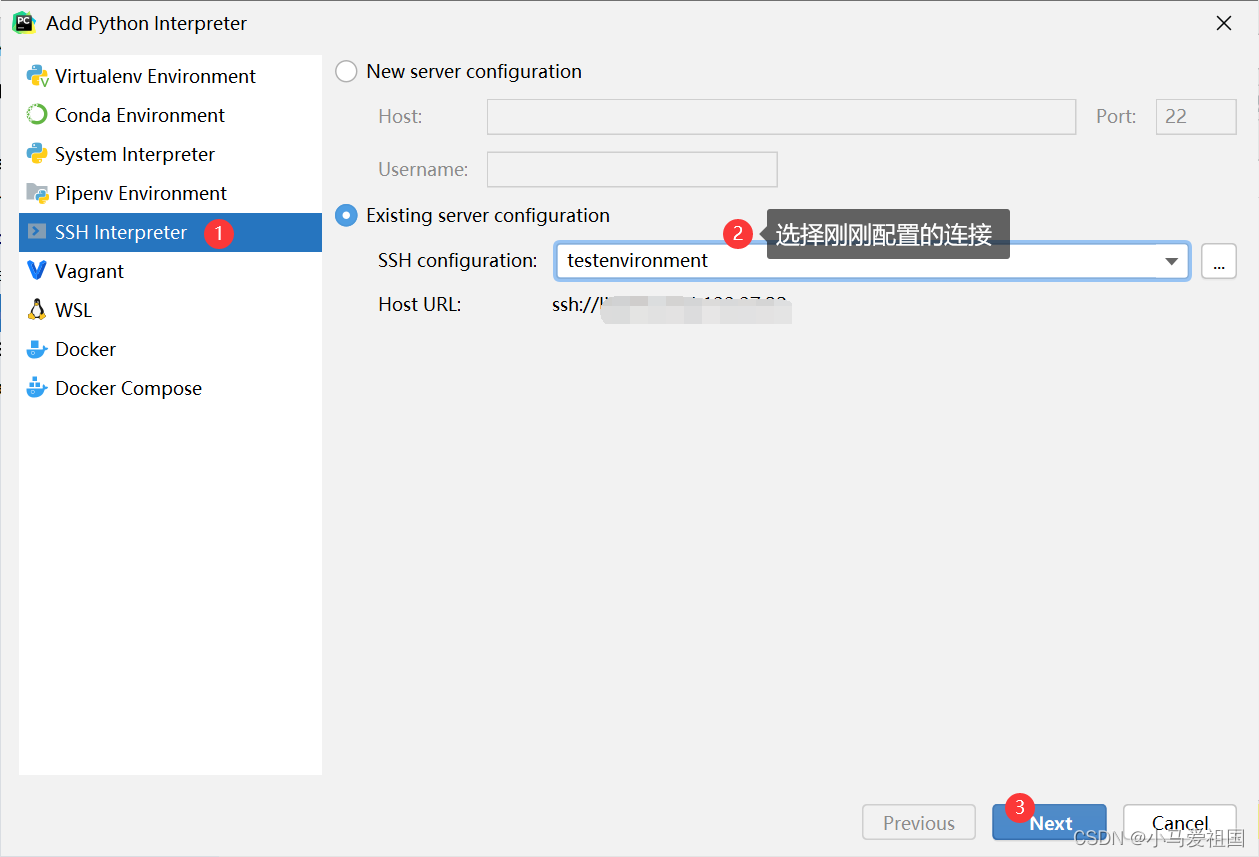
Task: Close the Add Python Interpreter dialog
Action: [1223, 23]
